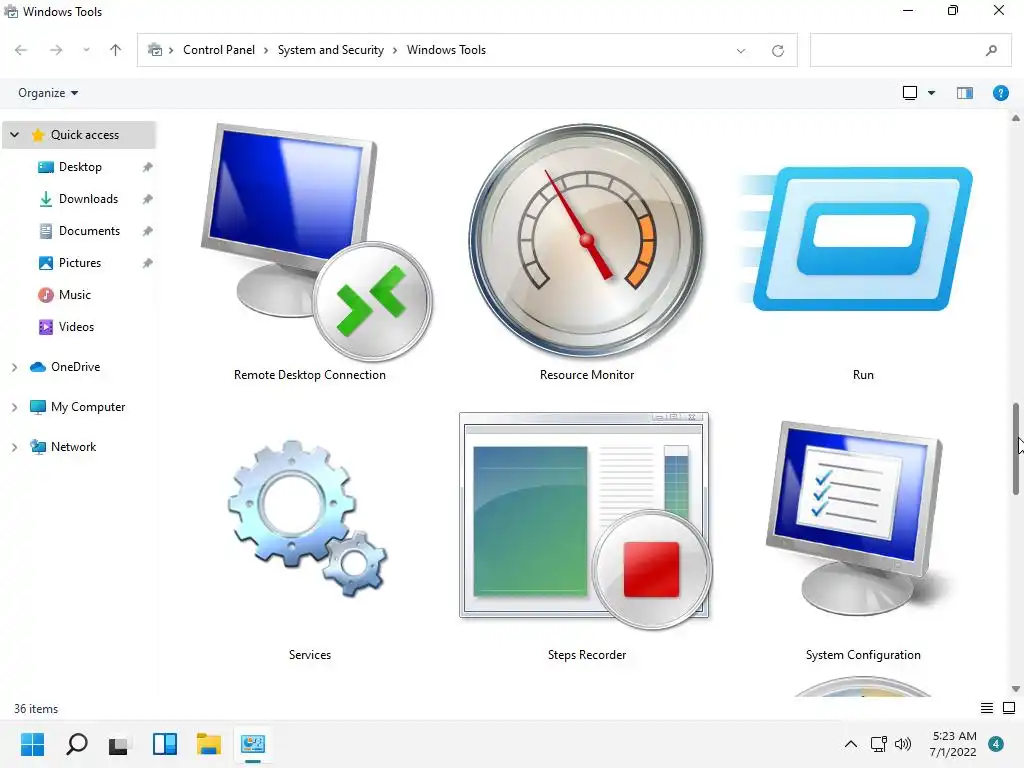1024x768 pixels.
Task: Launch the Steps Recorder icon
Action: coord(586,520)
